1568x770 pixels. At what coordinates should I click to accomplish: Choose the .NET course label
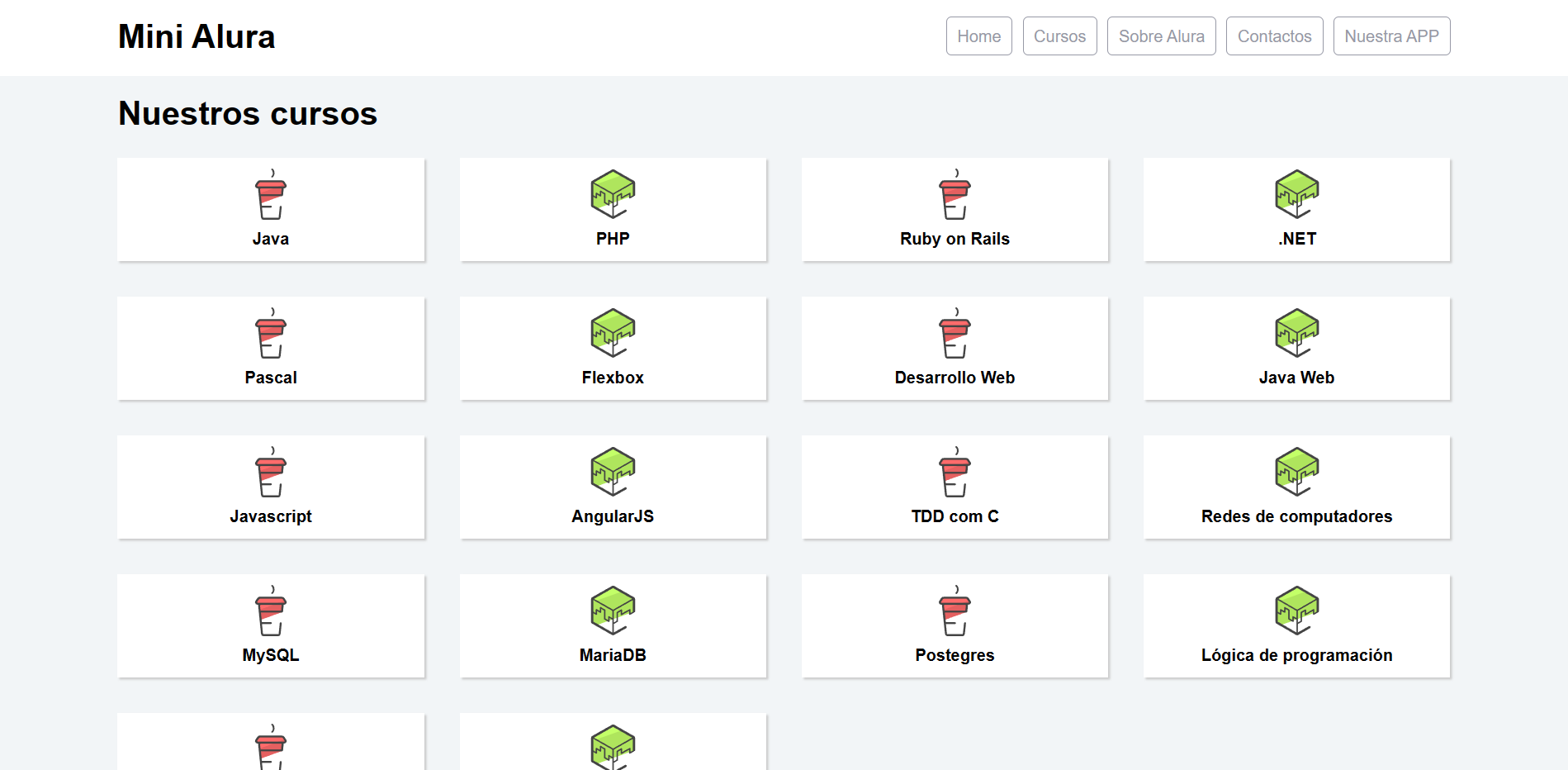click(x=1296, y=239)
